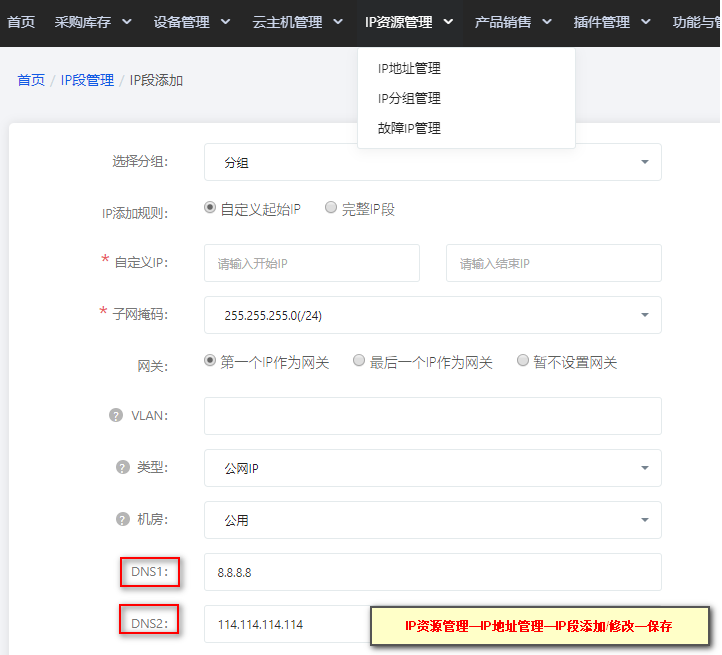Choose 最后一个IP作为网关 radio option
722x655 pixels.
(x=359, y=360)
